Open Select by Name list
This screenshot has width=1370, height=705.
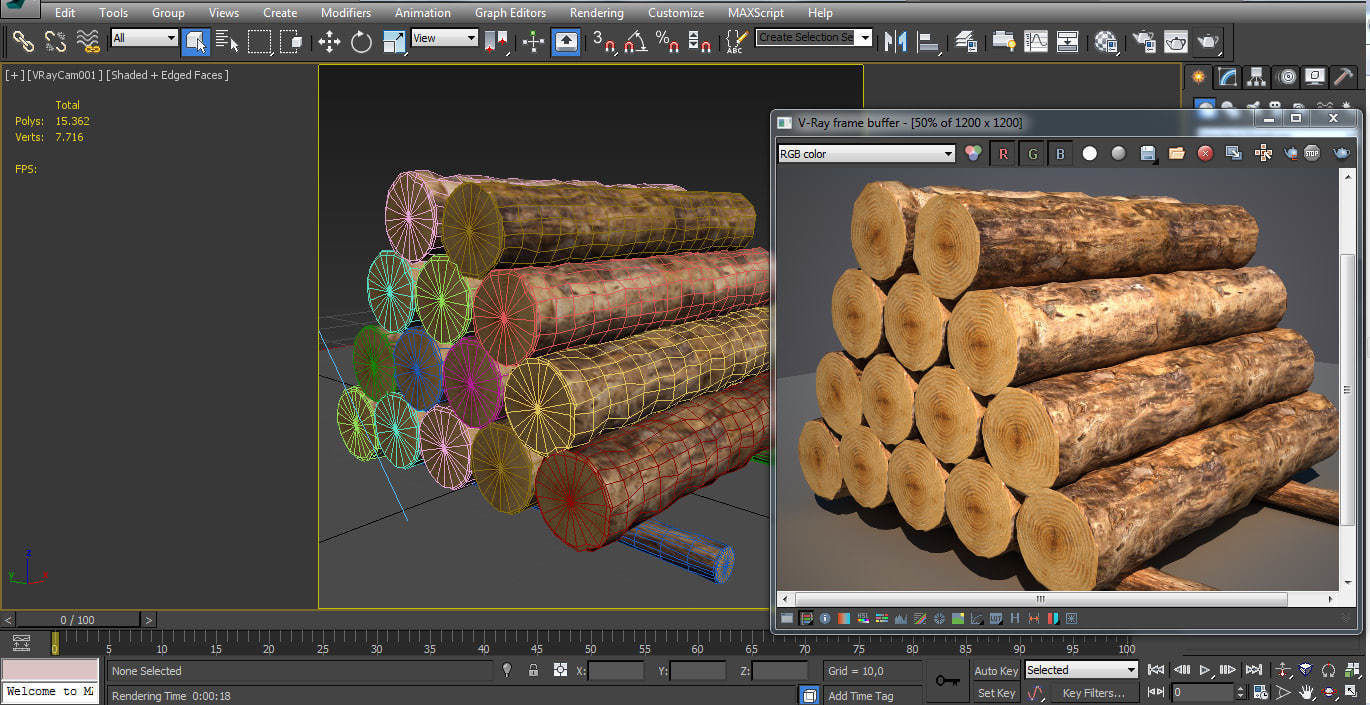point(227,41)
